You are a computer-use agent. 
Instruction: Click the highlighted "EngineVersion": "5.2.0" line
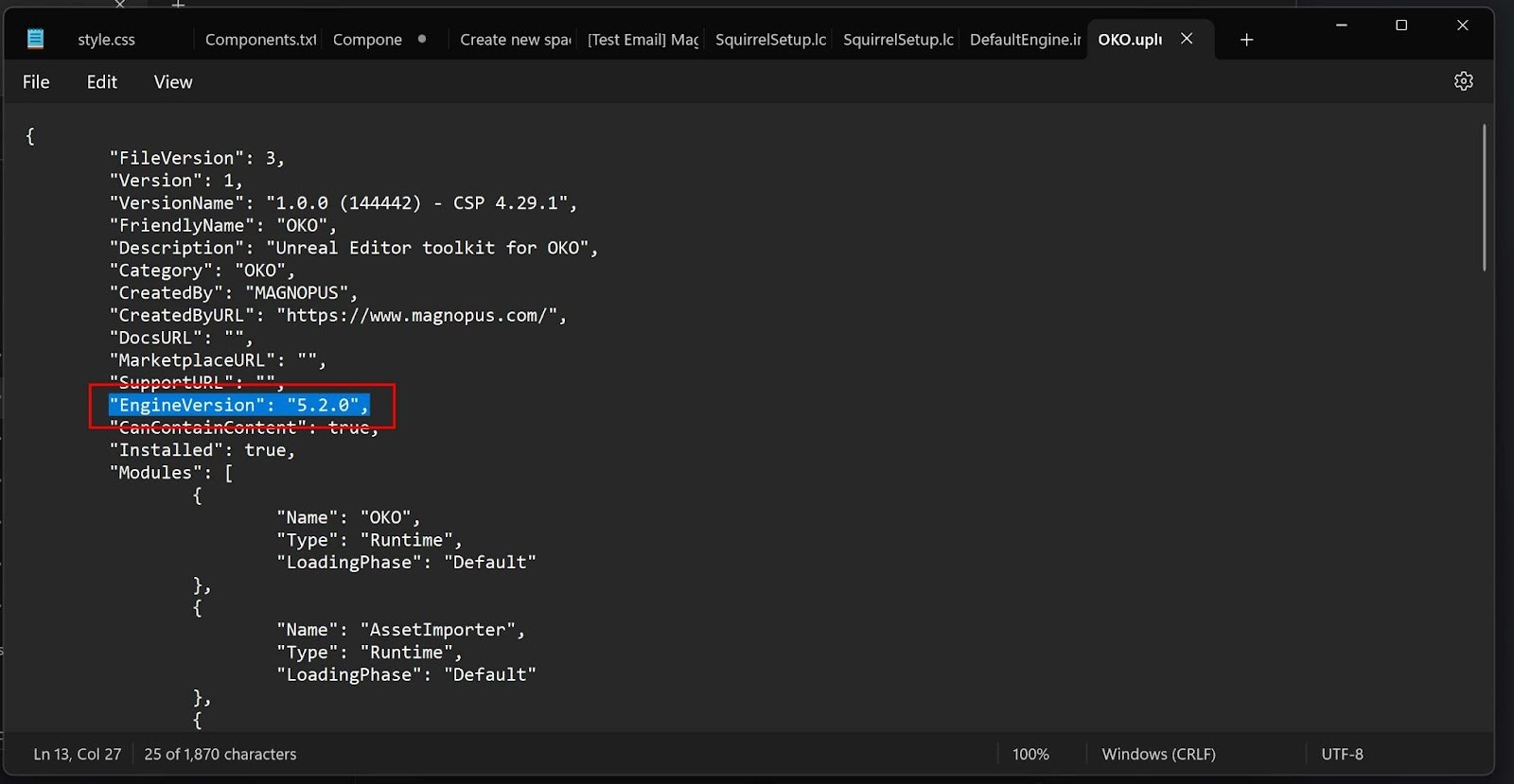[238, 405]
